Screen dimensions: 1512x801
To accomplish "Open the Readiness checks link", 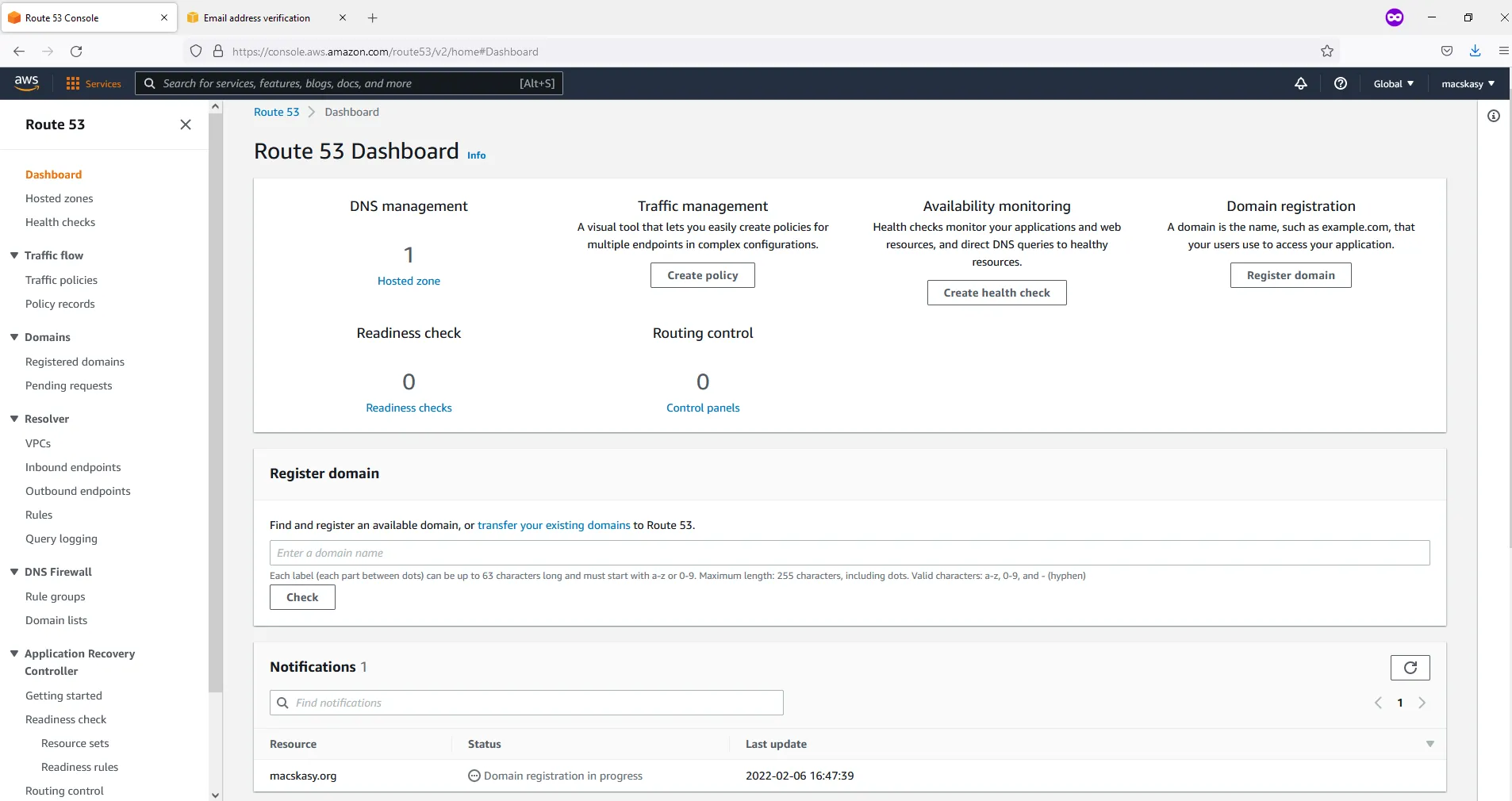I will 409,408.
